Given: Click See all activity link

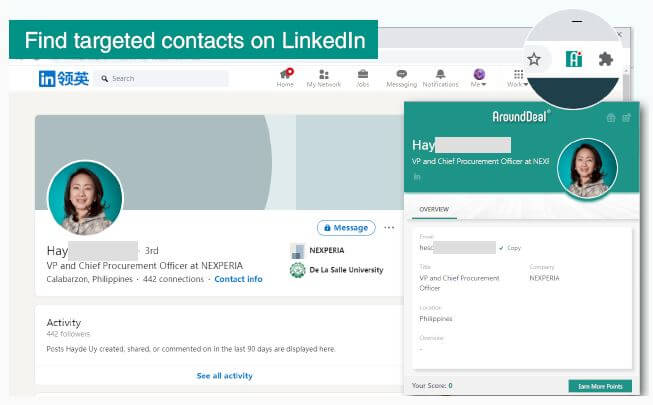Looking at the screenshot, I should point(224,375).
